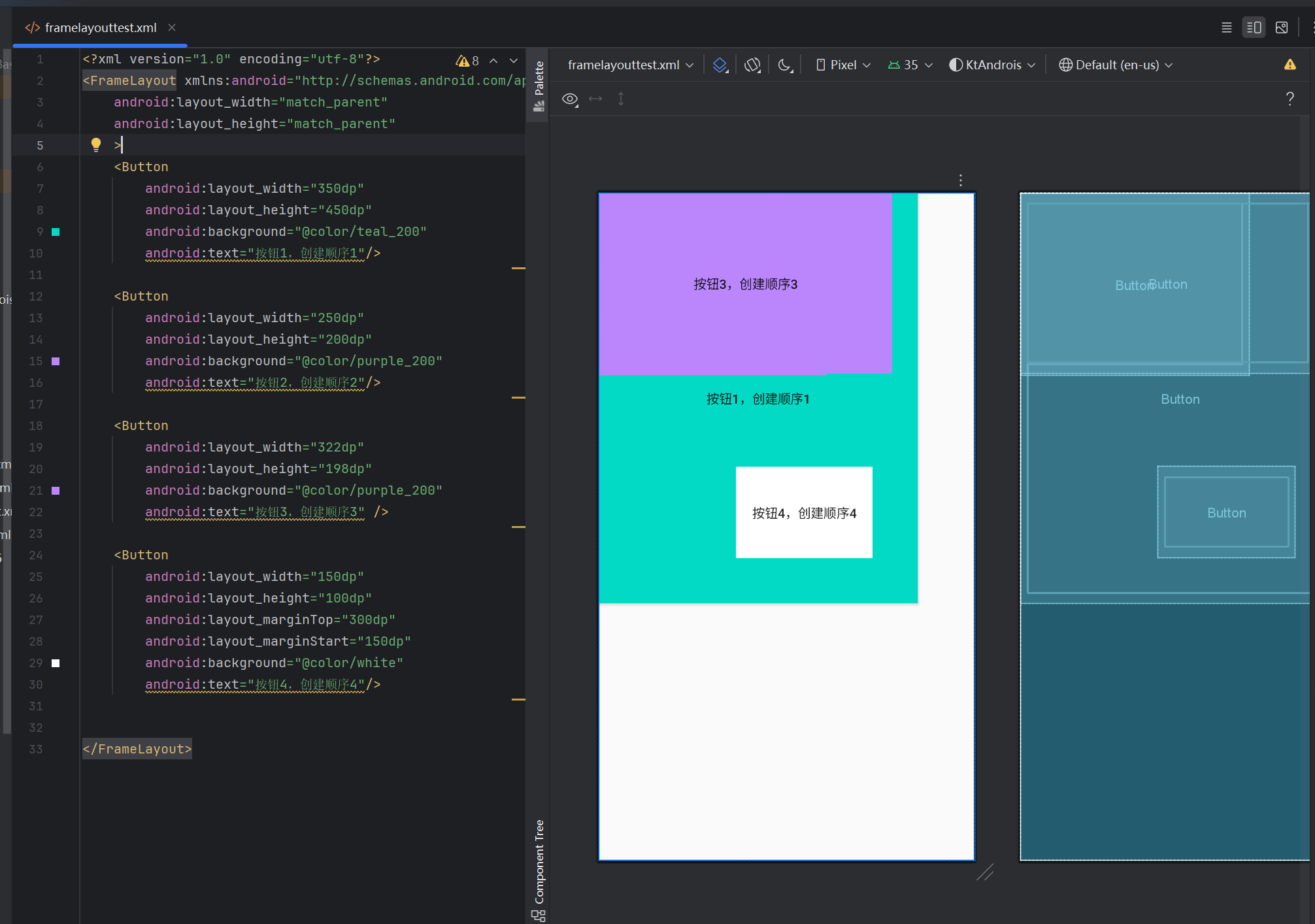The height and width of the screenshot is (924, 1315).
Task: Click layout_marginTop="300dp" attribute
Action: tap(270, 619)
